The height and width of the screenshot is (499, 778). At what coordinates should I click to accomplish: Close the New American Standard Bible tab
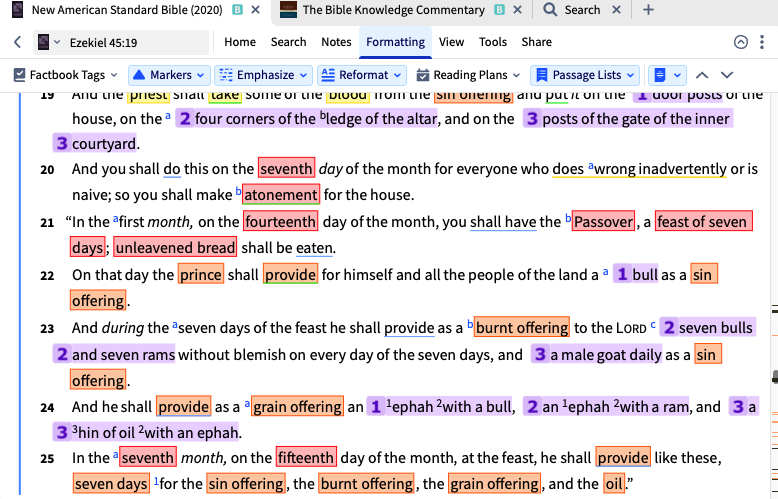[256, 10]
